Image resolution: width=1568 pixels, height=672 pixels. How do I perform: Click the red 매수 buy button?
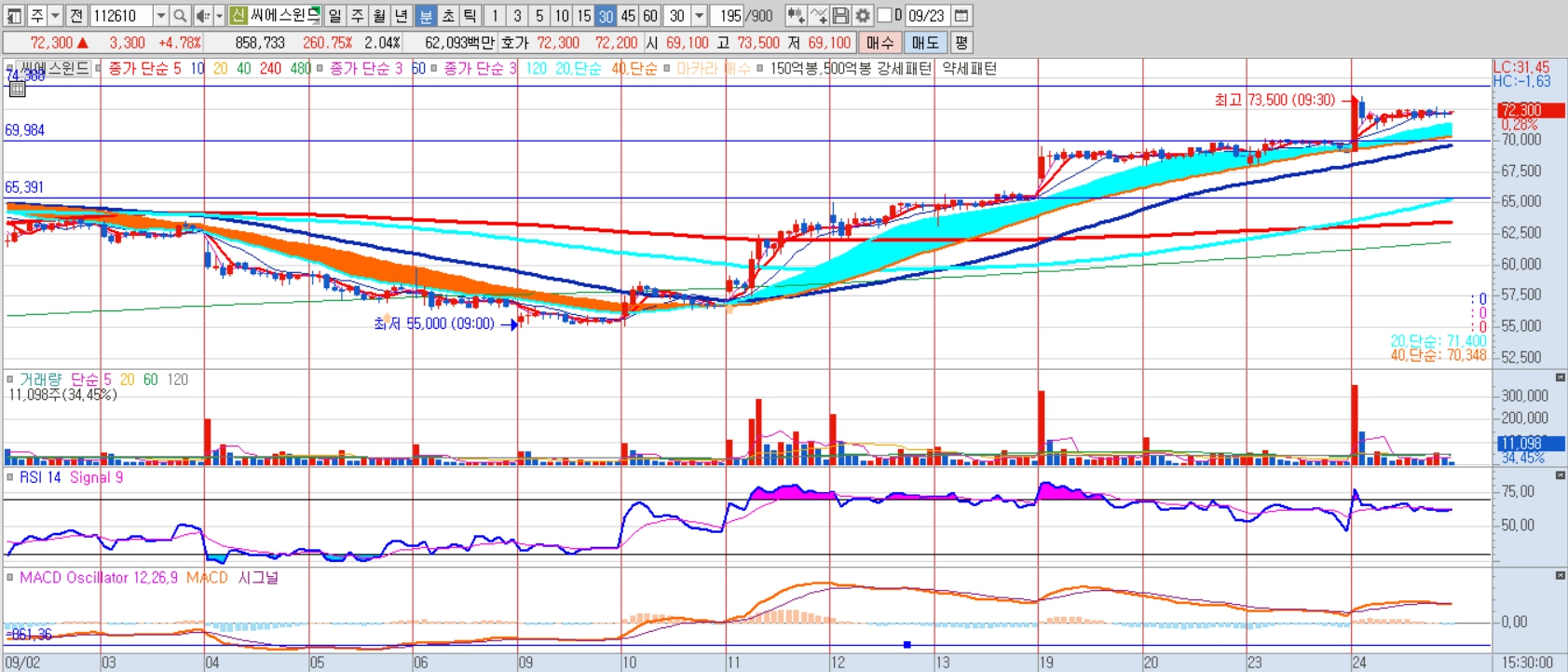tap(879, 43)
